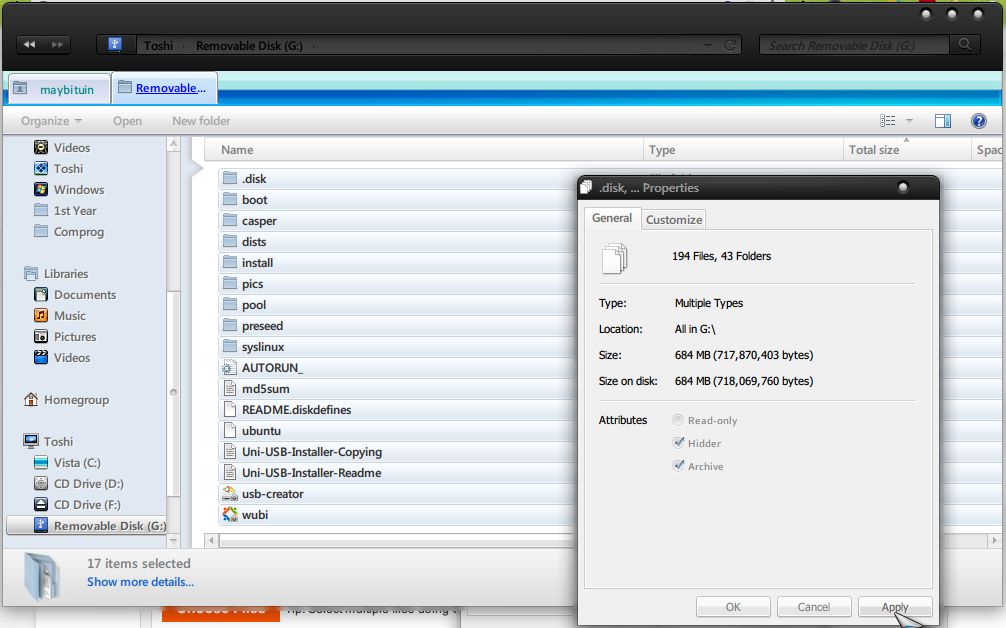This screenshot has width=1006, height=628.
Task: Toggle the Hidden attribute checkbox
Action: click(678, 443)
